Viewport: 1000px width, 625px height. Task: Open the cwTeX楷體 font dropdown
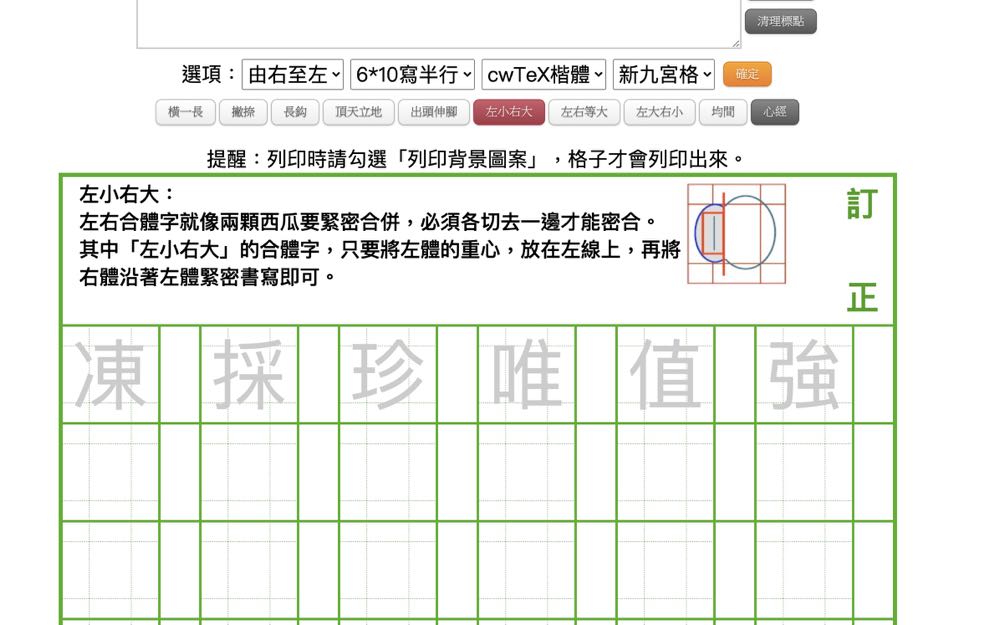(544, 75)
